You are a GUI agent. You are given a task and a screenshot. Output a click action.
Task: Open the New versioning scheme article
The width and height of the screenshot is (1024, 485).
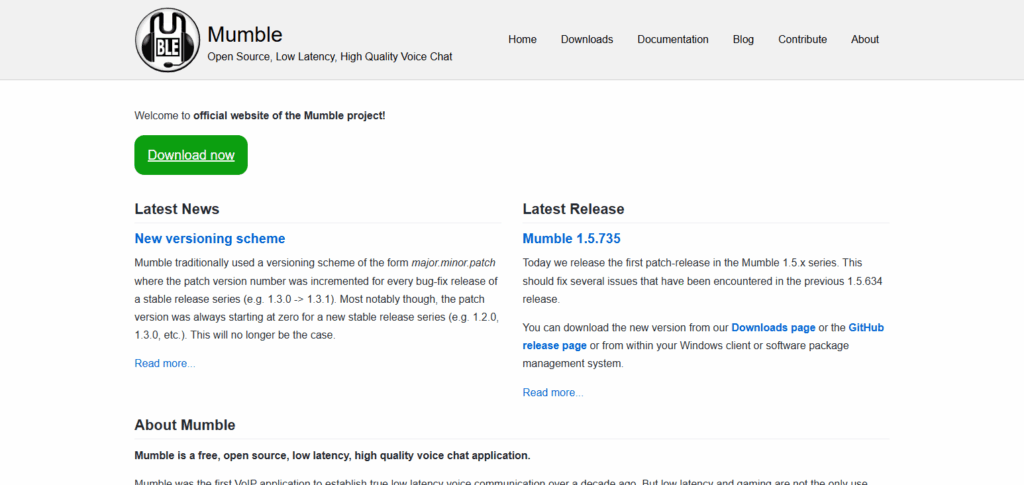coord(210,238)
